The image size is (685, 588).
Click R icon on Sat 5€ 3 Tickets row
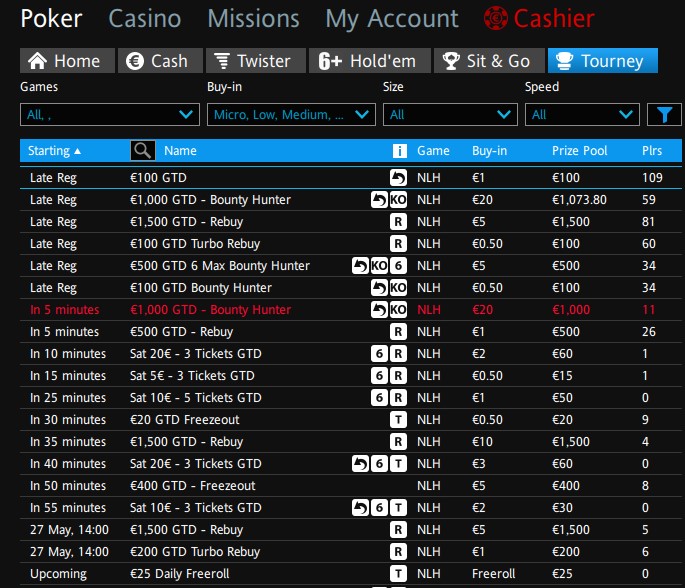click(x=398, y=375)
